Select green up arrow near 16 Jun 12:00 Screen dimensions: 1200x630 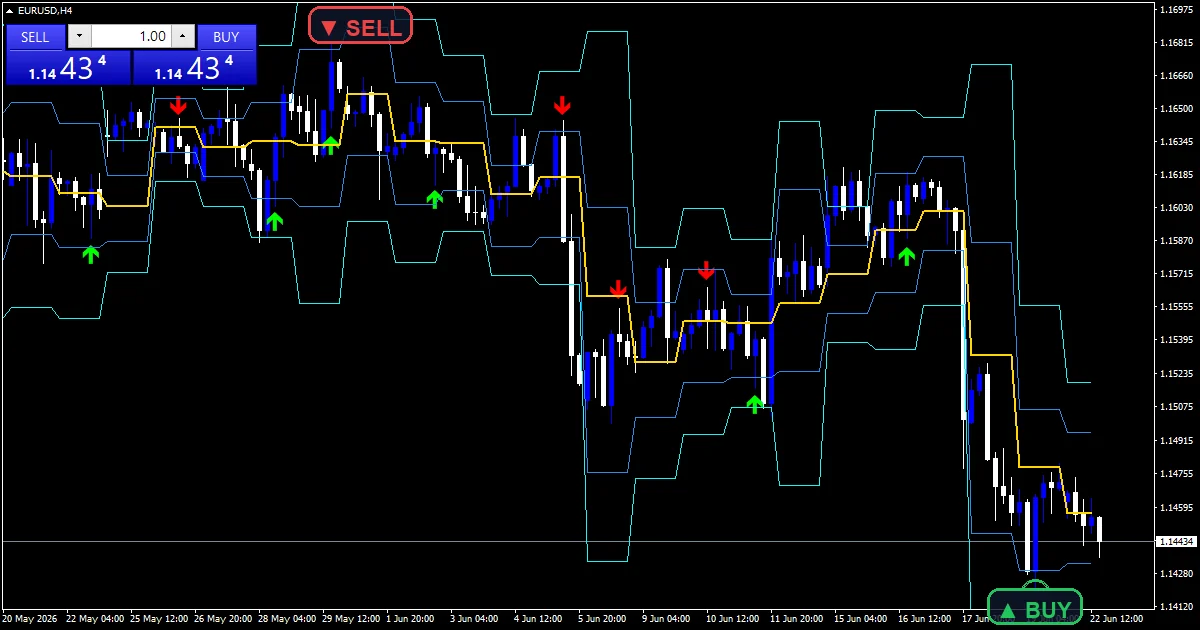(x=906, y=256)
